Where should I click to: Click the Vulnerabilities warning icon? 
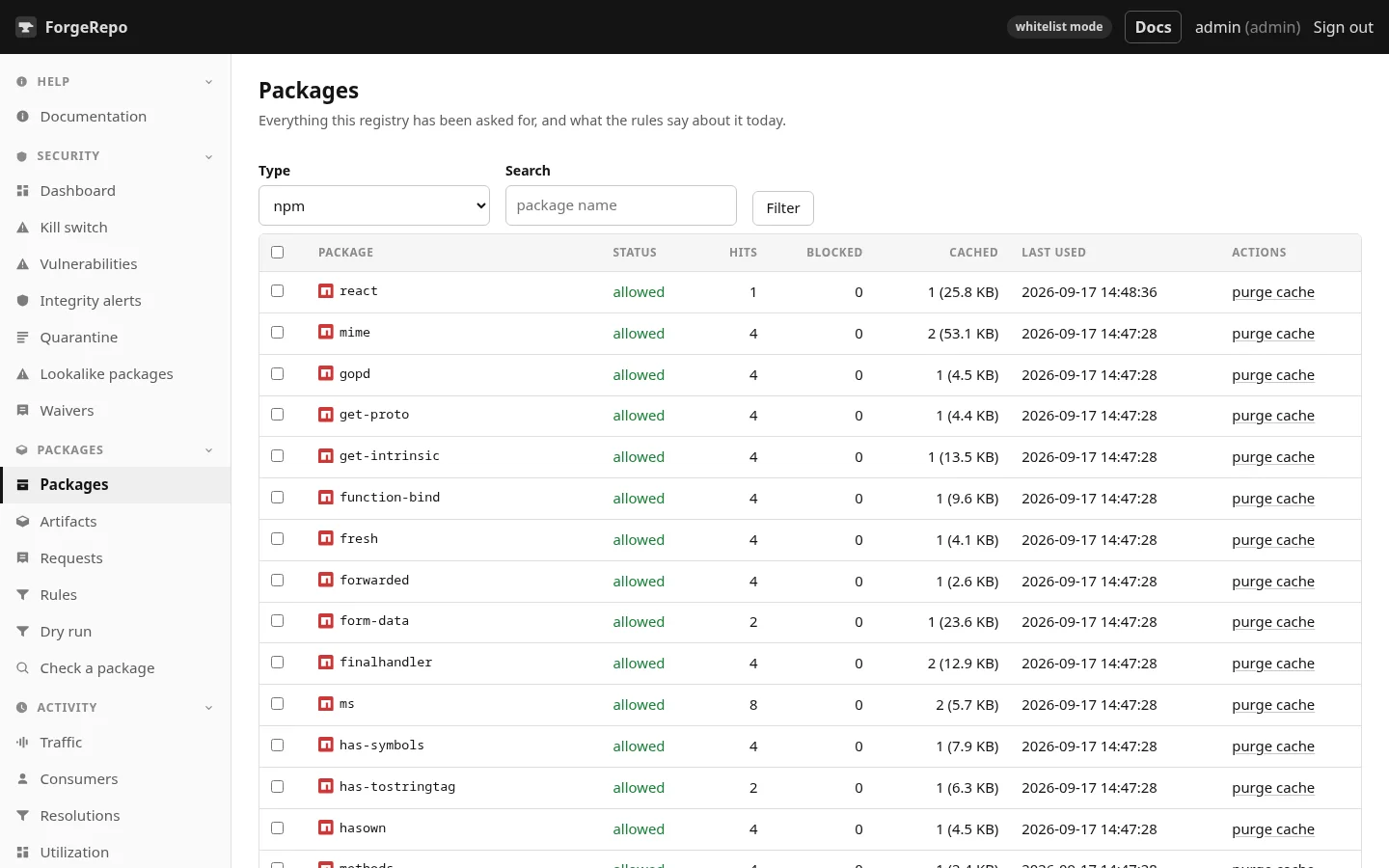[22, 264]
